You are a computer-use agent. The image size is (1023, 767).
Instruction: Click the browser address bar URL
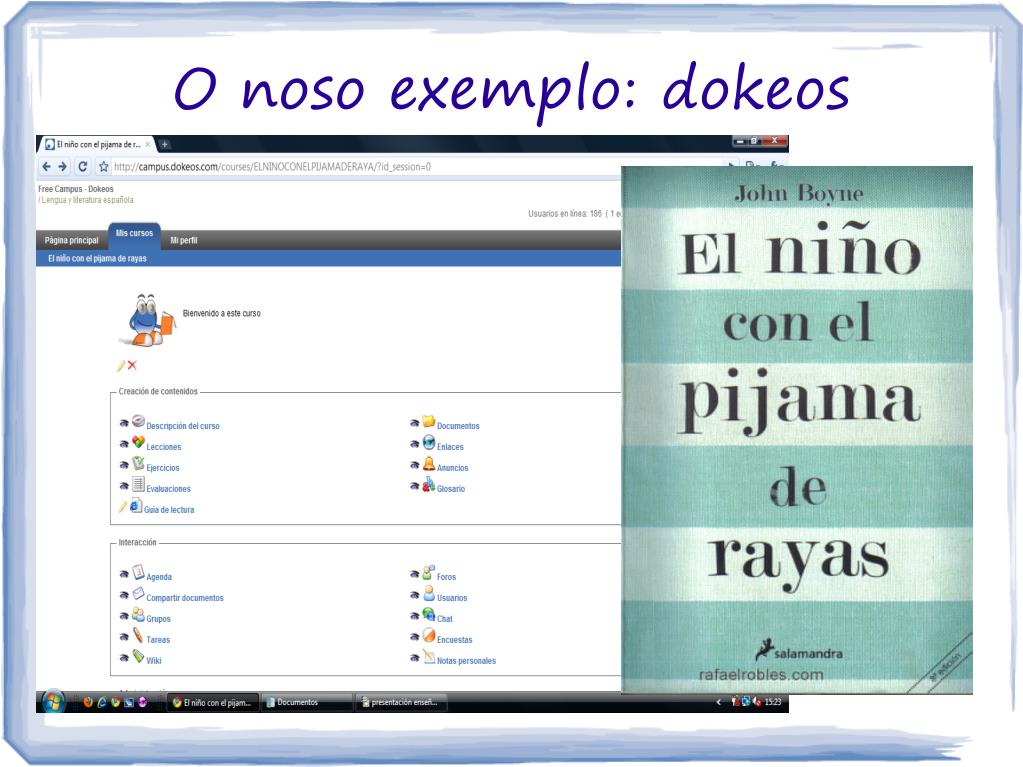[x=272, y=167]
